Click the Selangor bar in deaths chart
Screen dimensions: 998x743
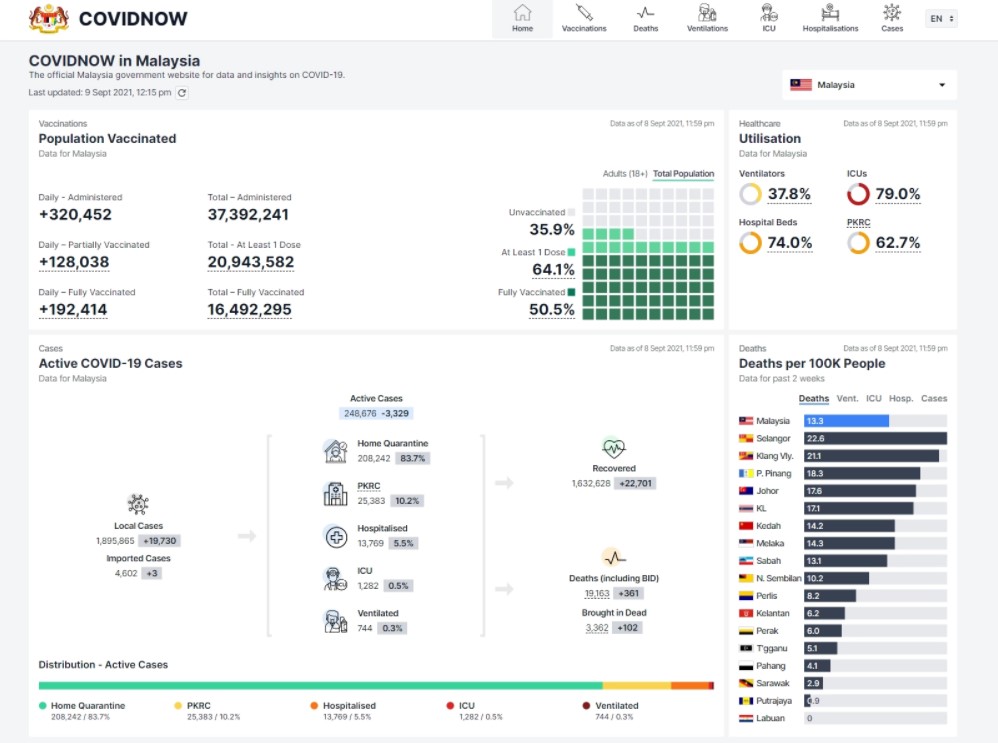click(x=874, y=438)
